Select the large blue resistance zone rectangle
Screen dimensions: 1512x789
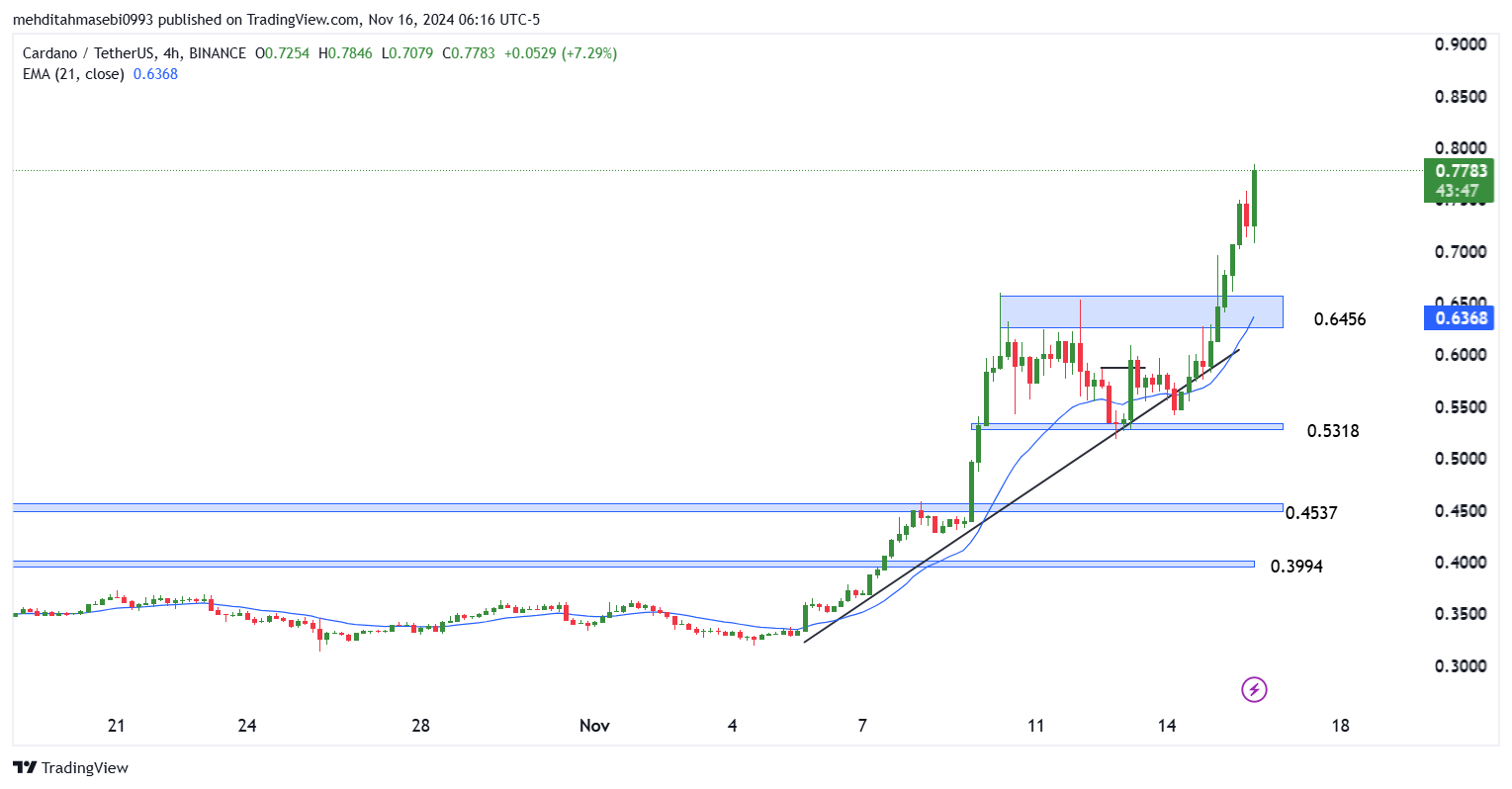pyautogui.click(x=1141, y=311)
